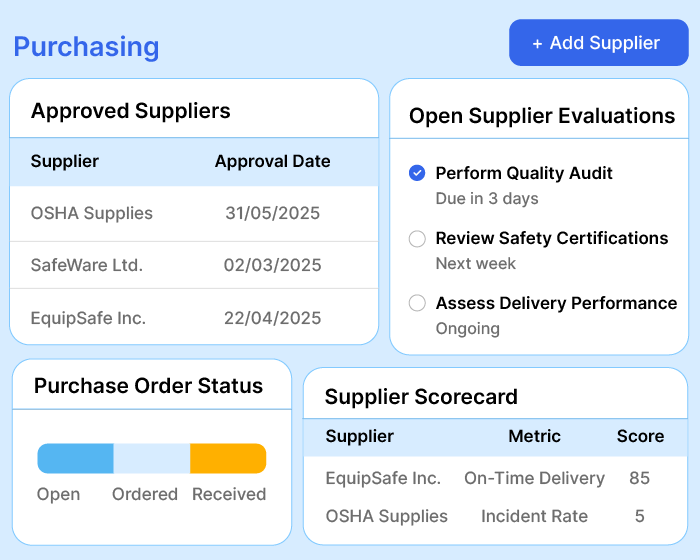Click the Score column header
The width and height of the screenshot is (700, 560).
(640, 436)
